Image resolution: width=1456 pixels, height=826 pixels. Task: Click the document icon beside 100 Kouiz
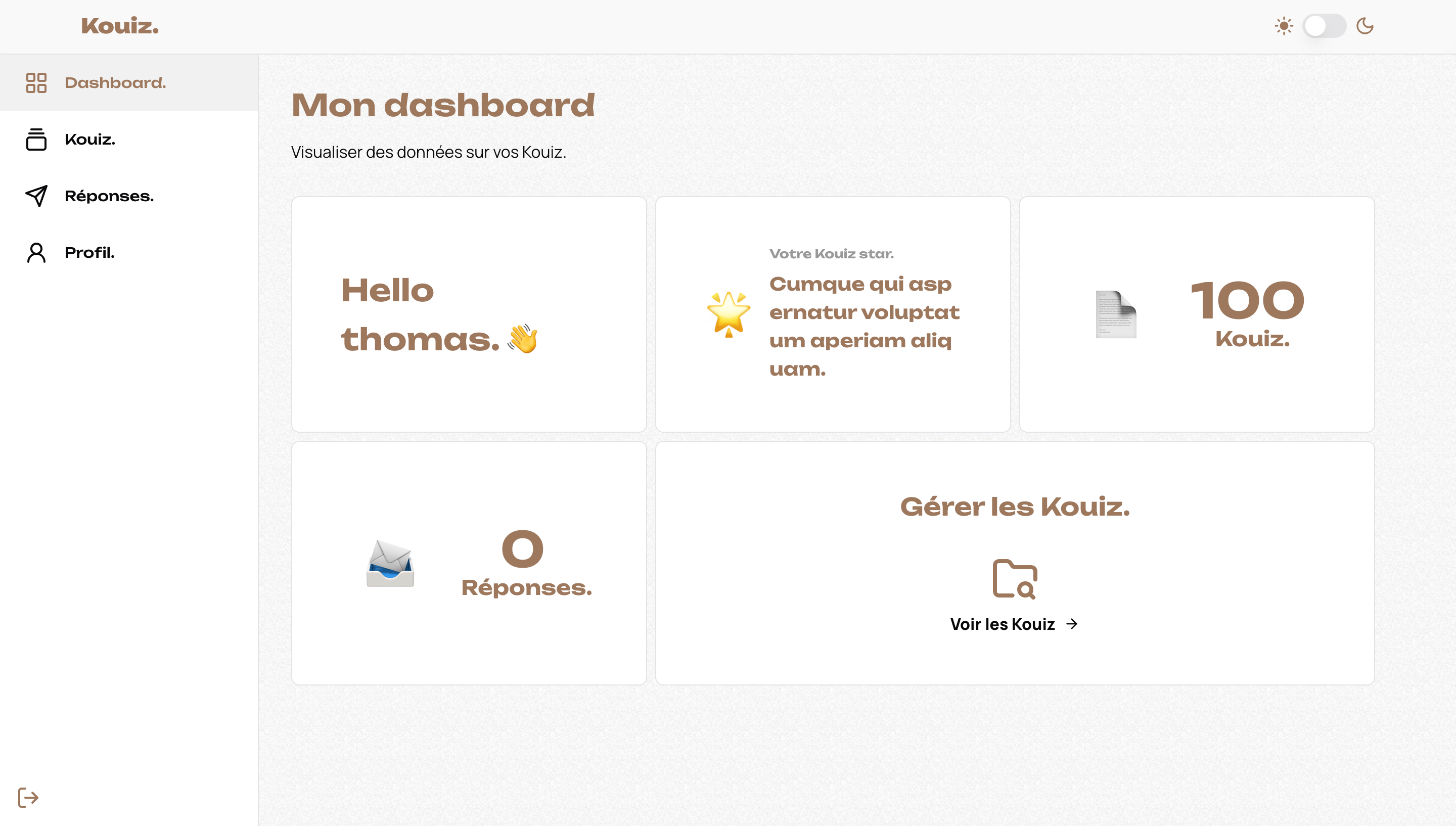[1115, 314]
